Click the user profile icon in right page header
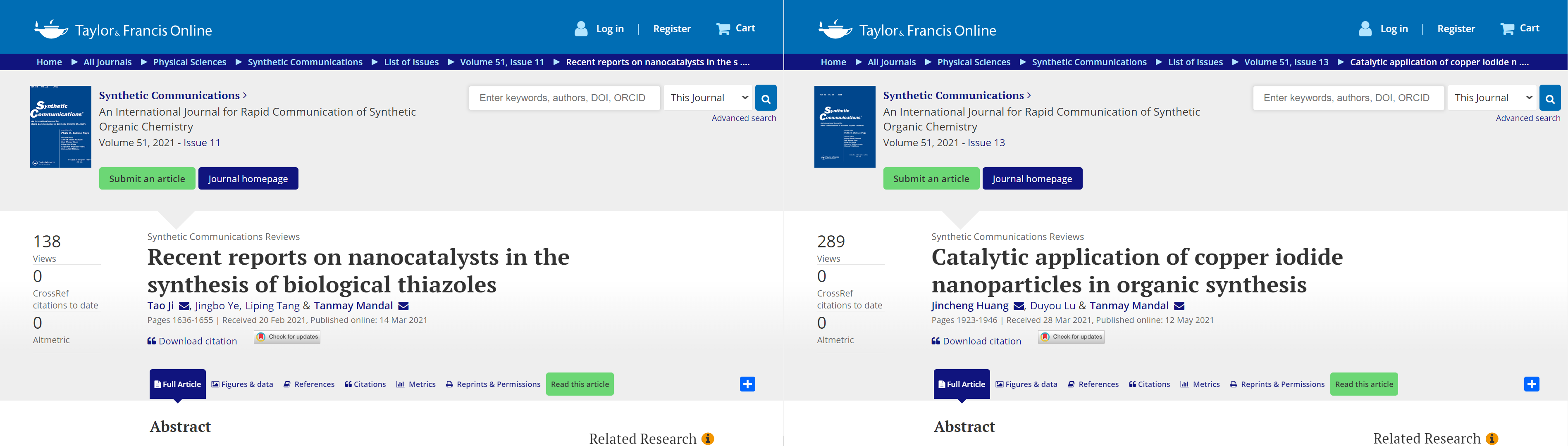This screenshot has height=446, width=1568. click(1365, 28)
